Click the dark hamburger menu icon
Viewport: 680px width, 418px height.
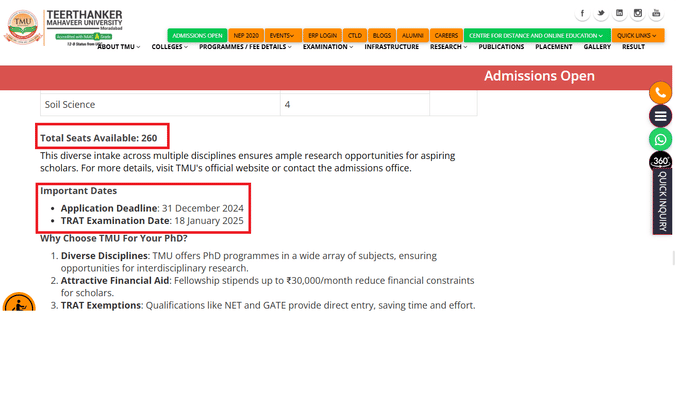pos(660,116)
